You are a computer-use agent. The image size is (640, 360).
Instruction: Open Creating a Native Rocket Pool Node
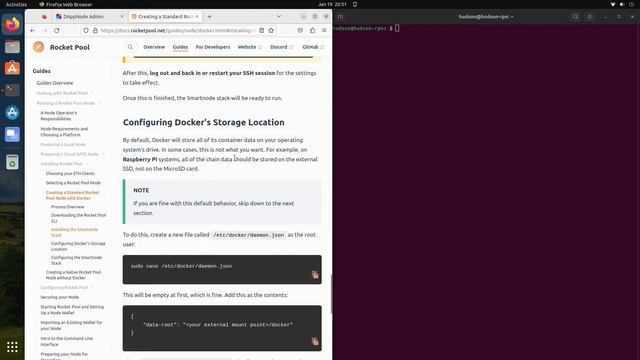click(73, 275)
